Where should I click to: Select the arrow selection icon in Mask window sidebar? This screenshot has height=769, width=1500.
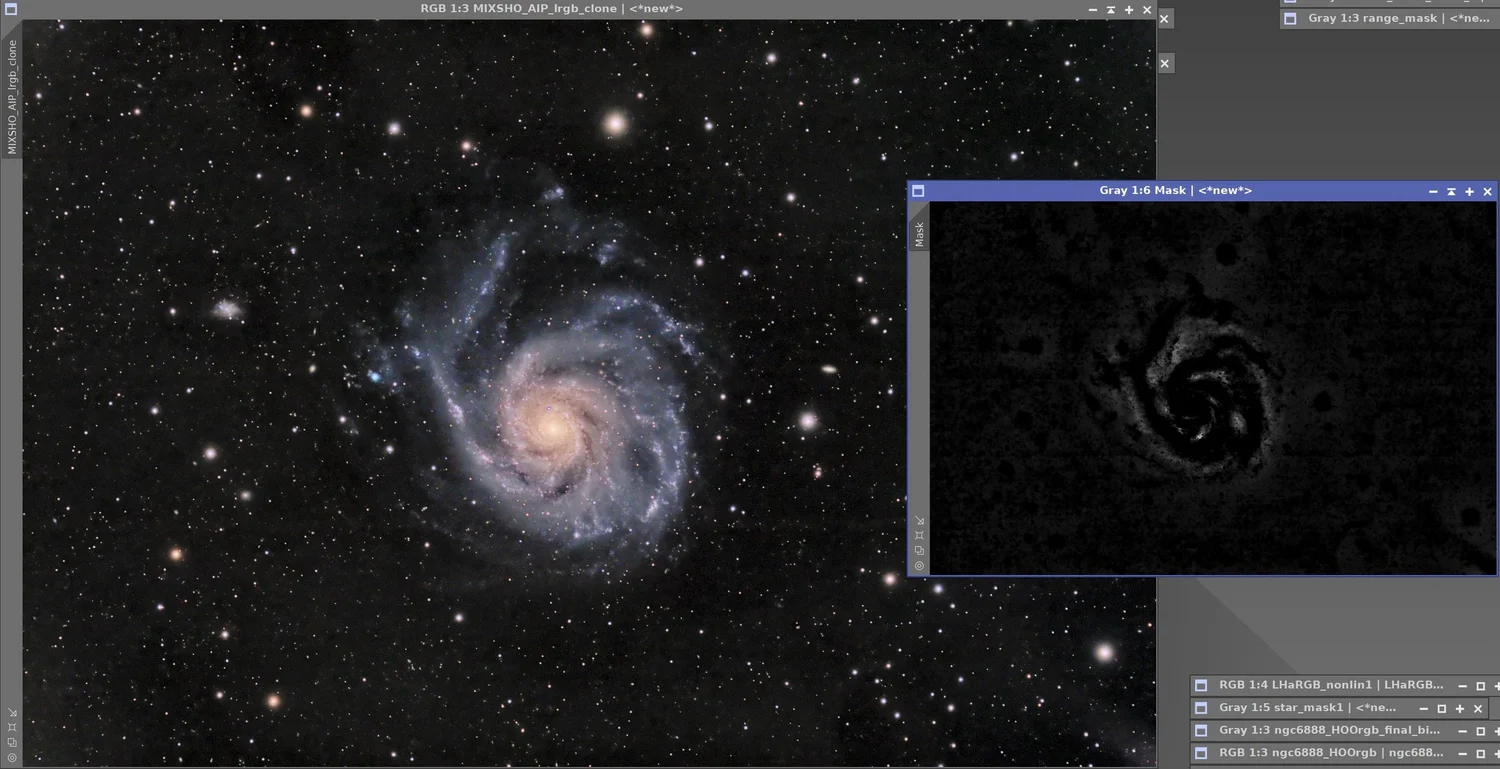click(919, 520)
